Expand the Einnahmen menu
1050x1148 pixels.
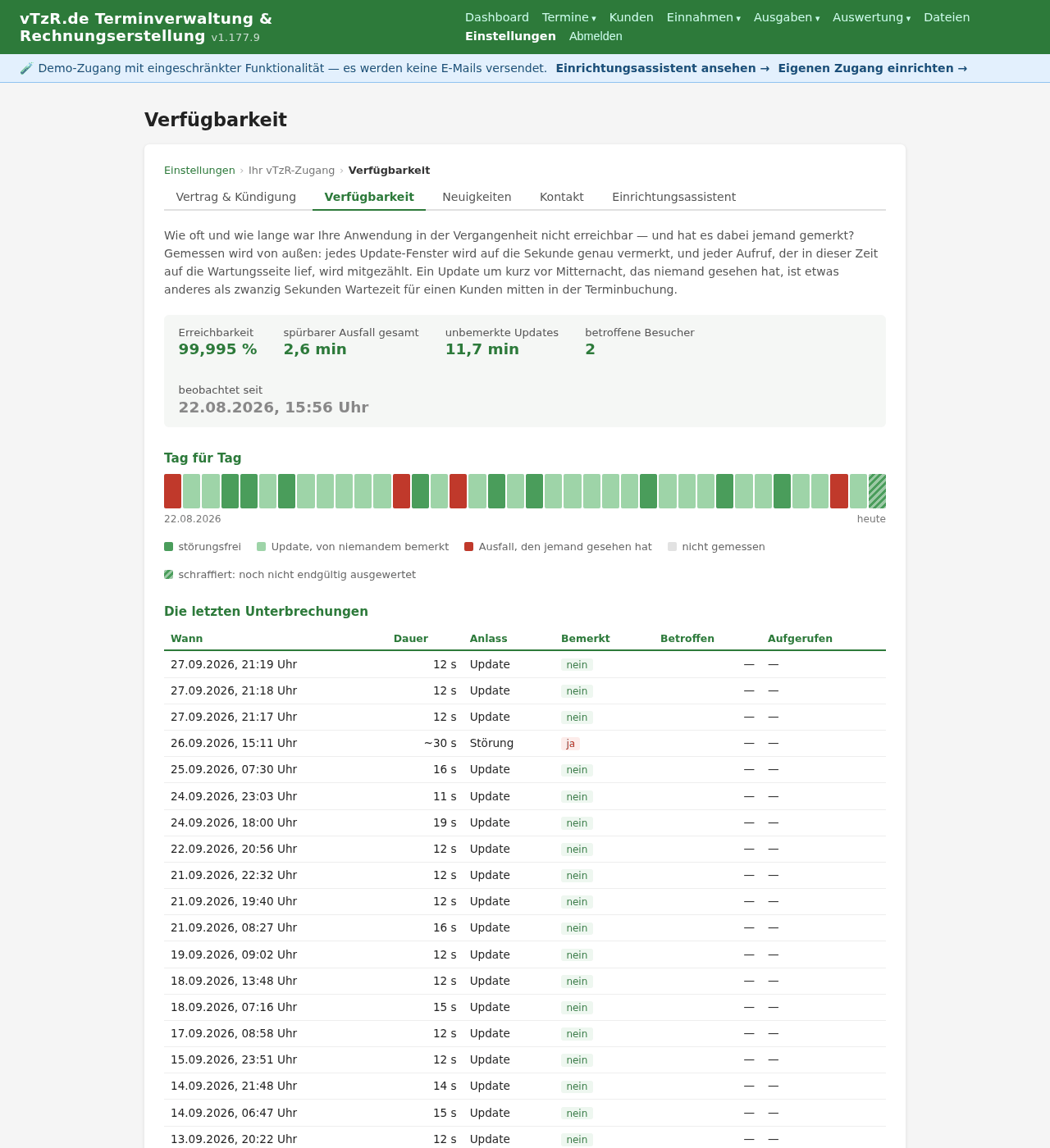click(x=704, y=17)
